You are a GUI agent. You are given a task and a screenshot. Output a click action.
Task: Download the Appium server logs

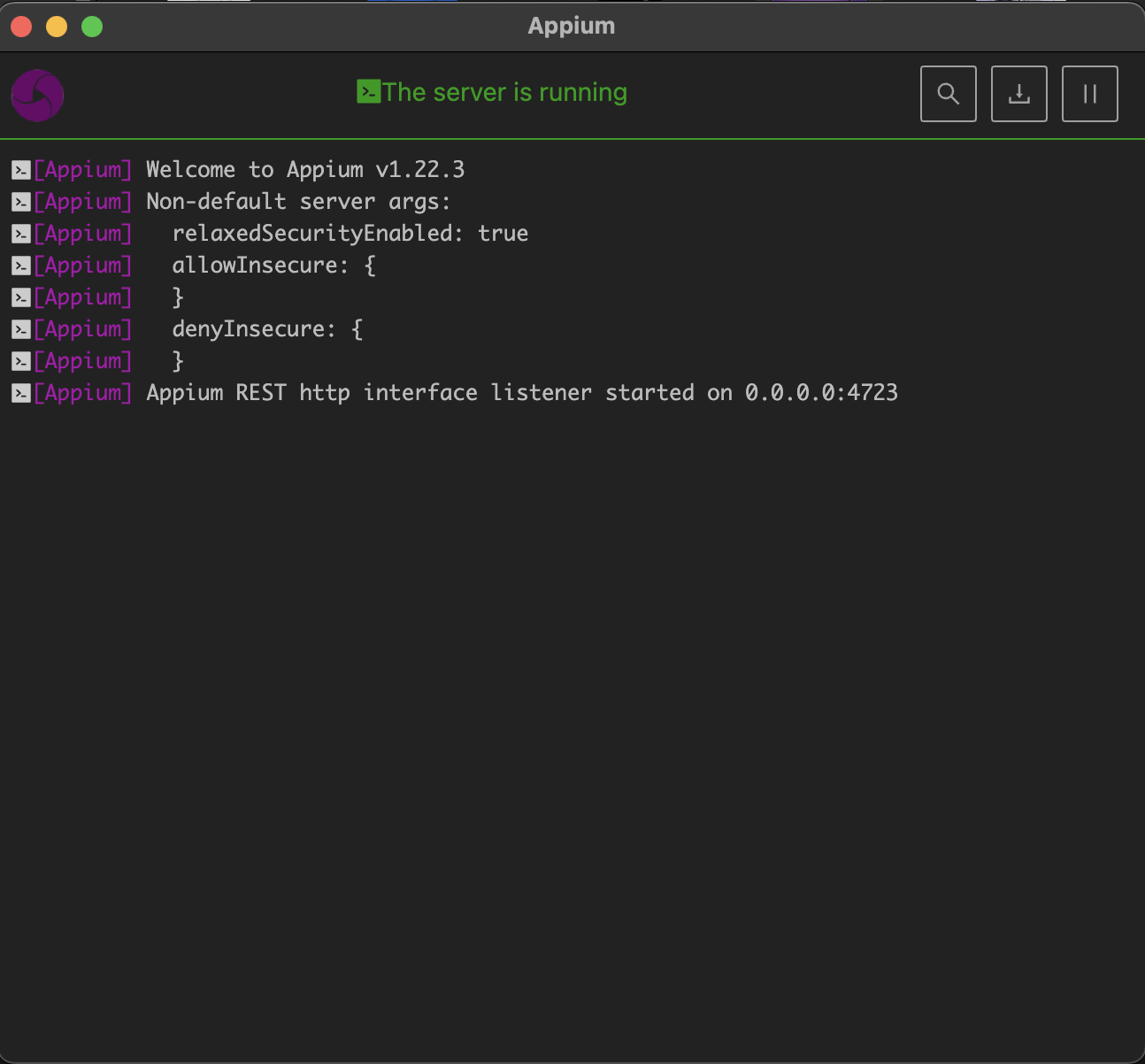click(1018, 94)
